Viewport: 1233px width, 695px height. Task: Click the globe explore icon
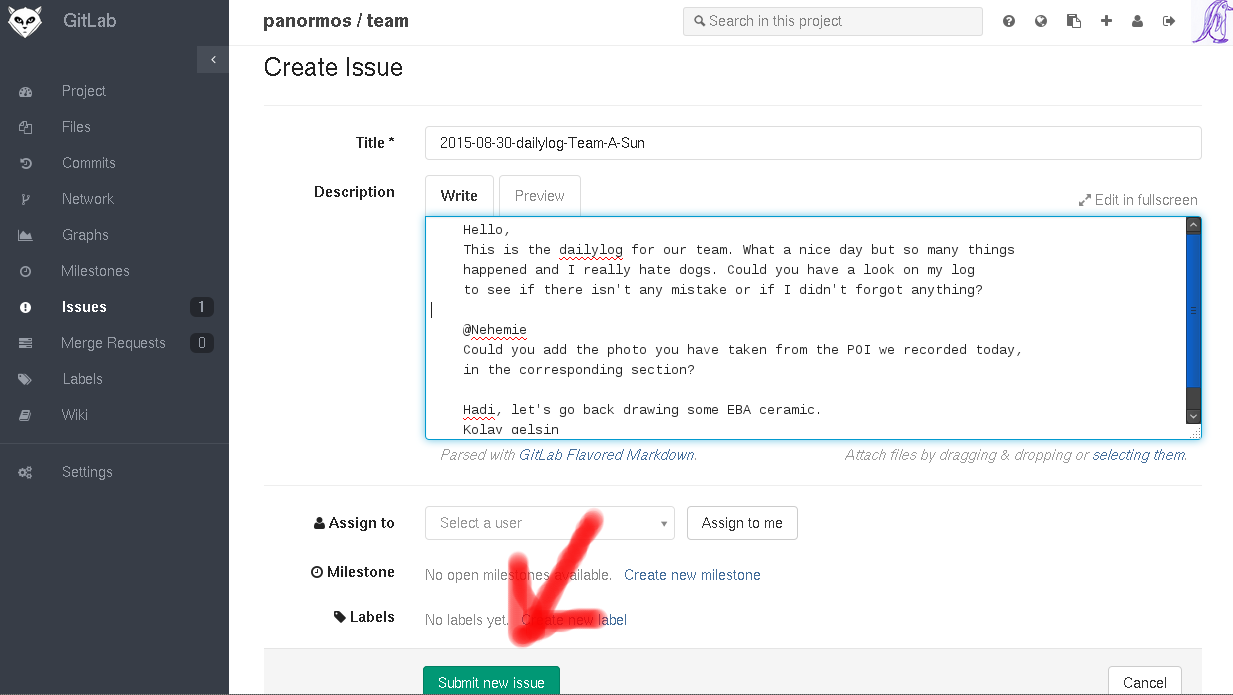pos(1041,21)
